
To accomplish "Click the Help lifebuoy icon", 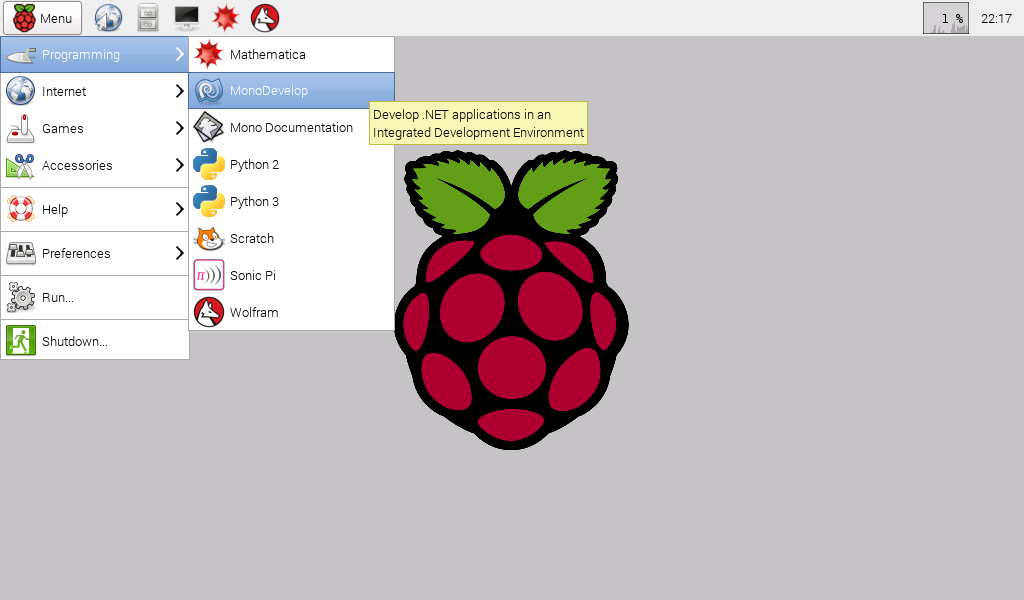I will (21, 210).
